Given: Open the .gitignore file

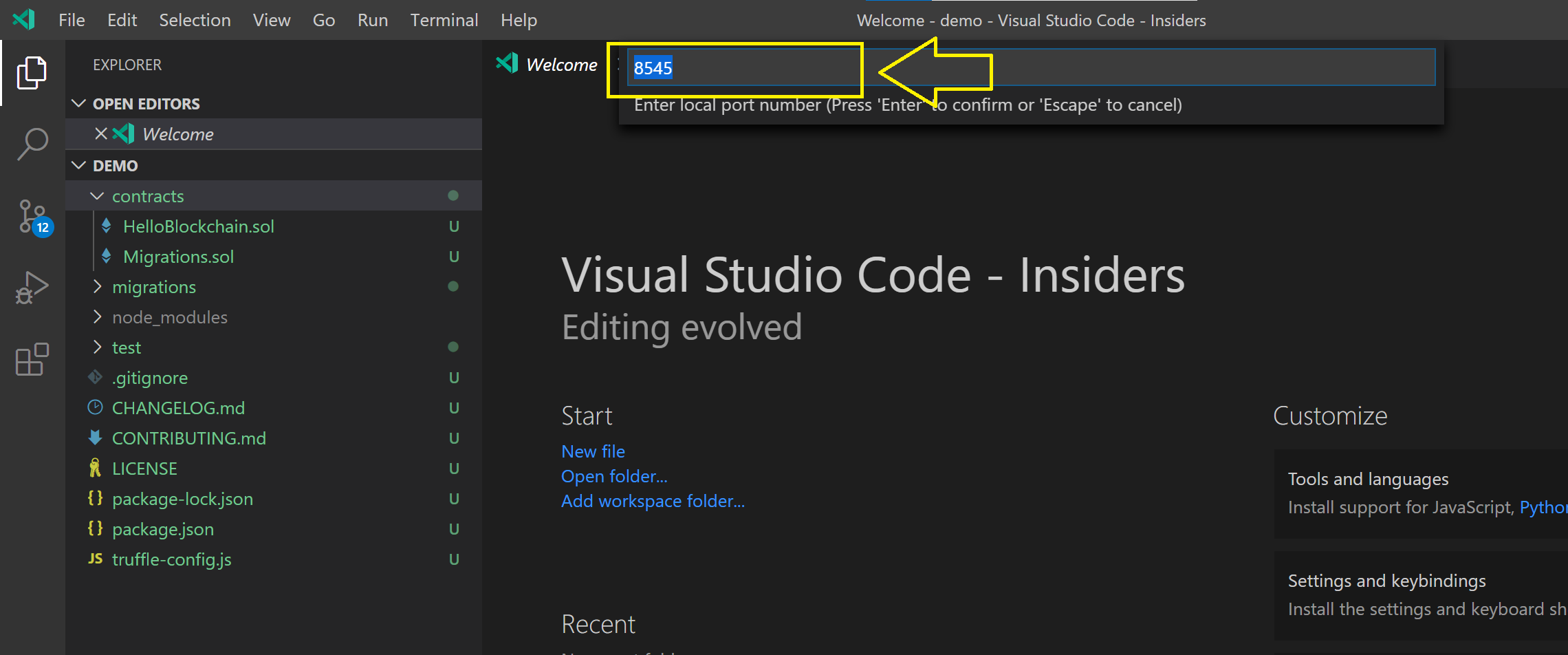Looking at the screenshot, I should 149,378.
